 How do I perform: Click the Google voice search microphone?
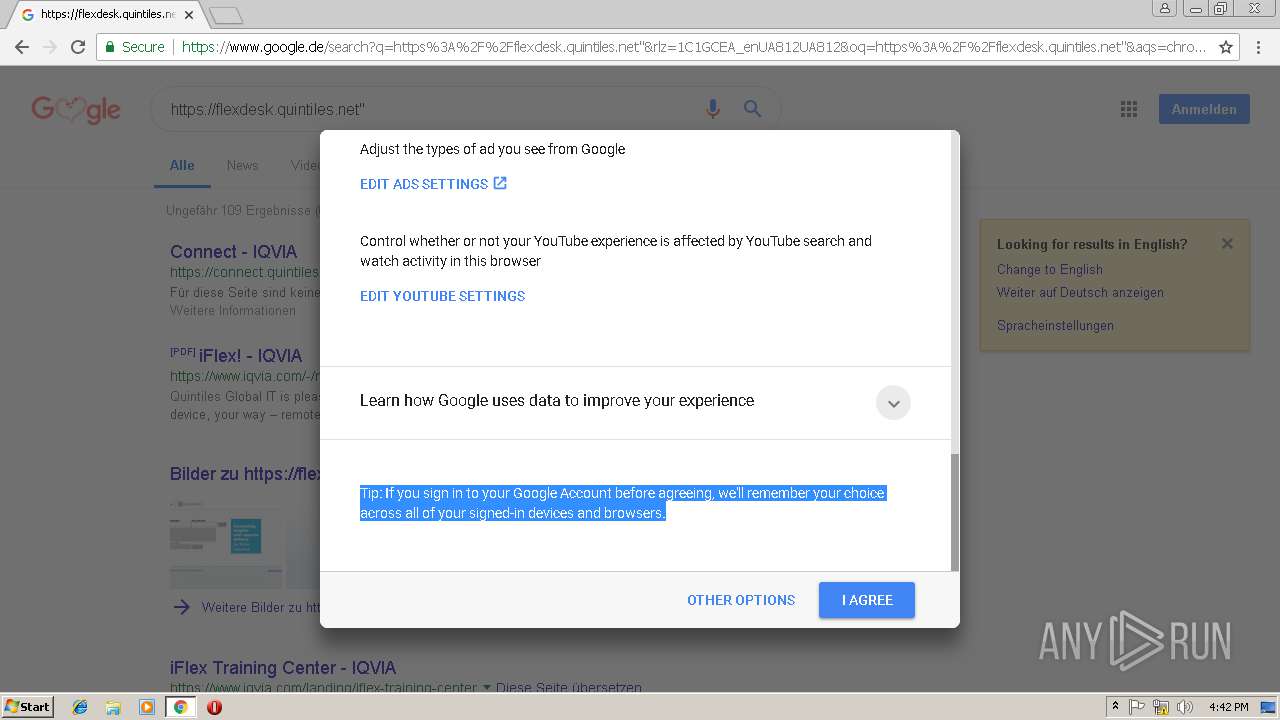pos(713,109)
